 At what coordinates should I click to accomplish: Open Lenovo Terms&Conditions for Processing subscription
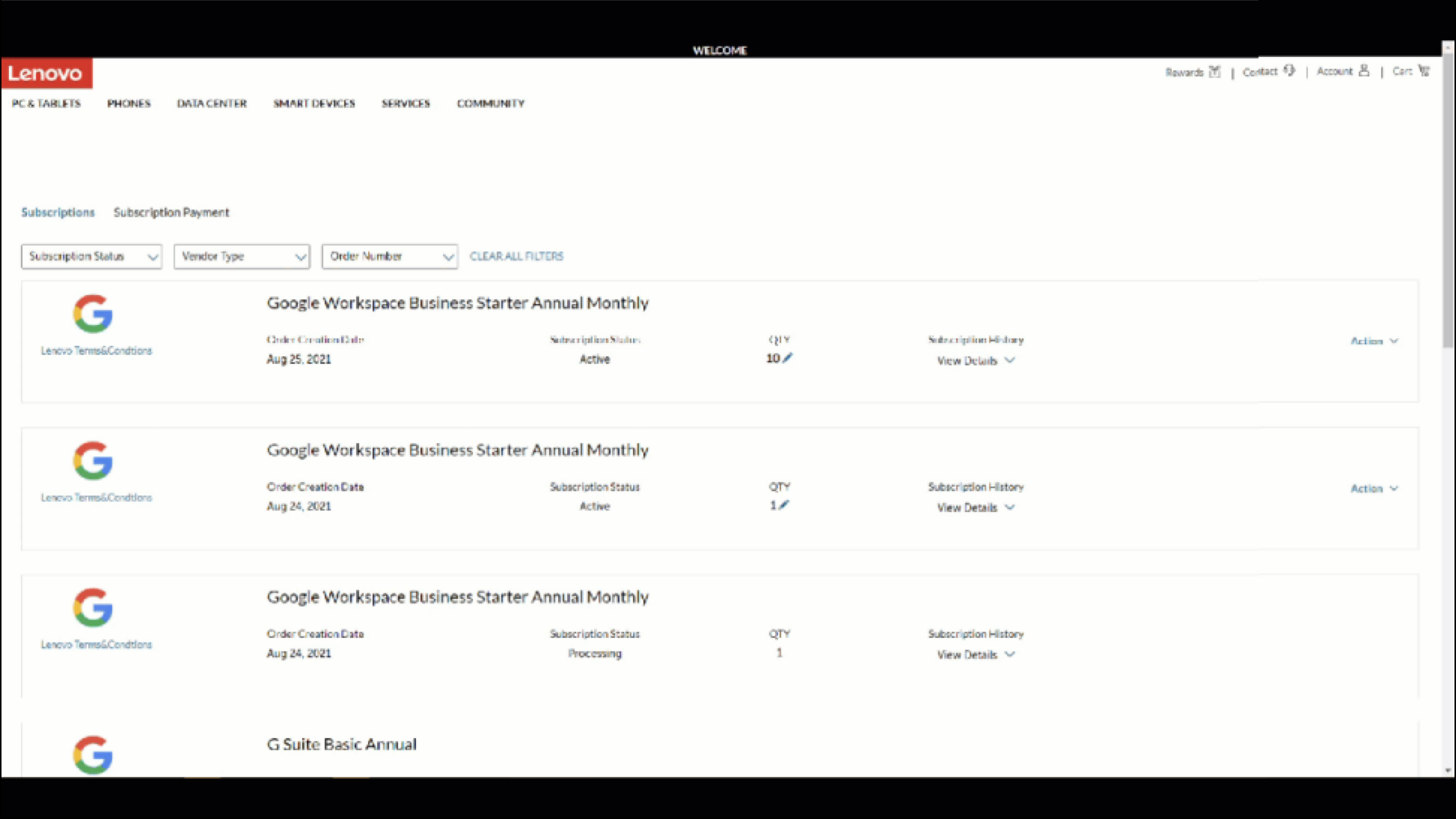pyautogui.click(x=97, y=644)
